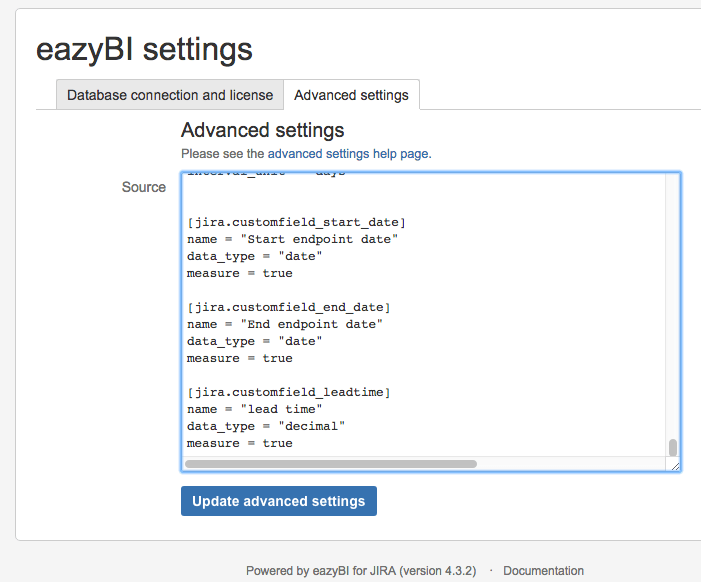The height and width of the screenshot is (582, 701).
Task: Click 'measure = true' below the decimal data type
Action: coord(240,443)
